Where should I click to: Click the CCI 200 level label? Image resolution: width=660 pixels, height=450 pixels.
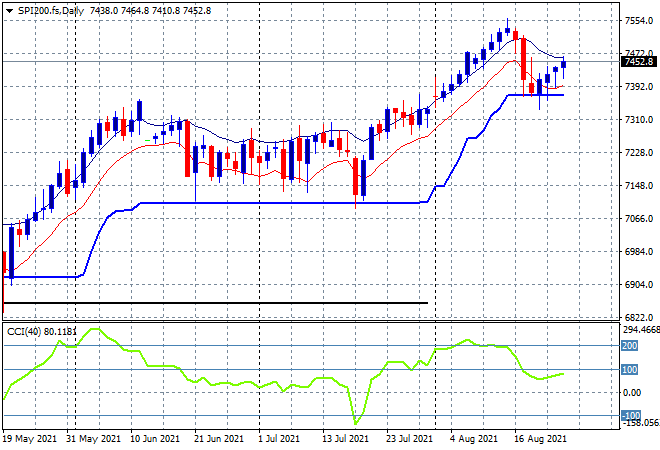pyautogui.click(x=630, y=346)
